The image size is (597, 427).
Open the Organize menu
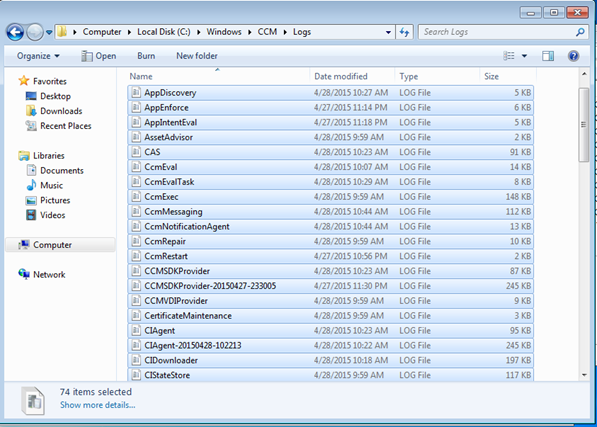[x=38, y=56]
